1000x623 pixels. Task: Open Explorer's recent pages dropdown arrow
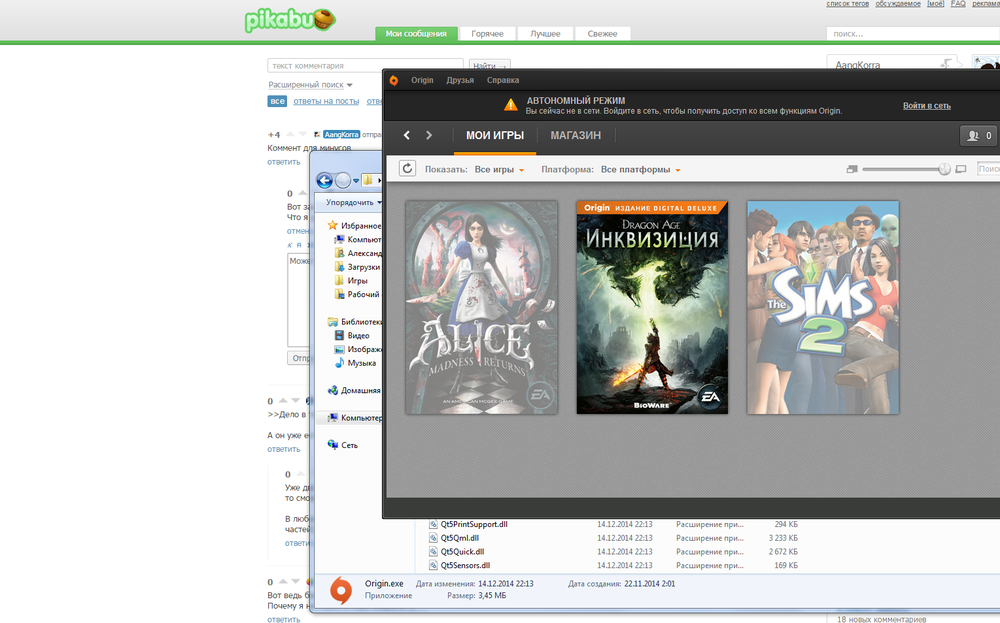[x=356, y=181]
